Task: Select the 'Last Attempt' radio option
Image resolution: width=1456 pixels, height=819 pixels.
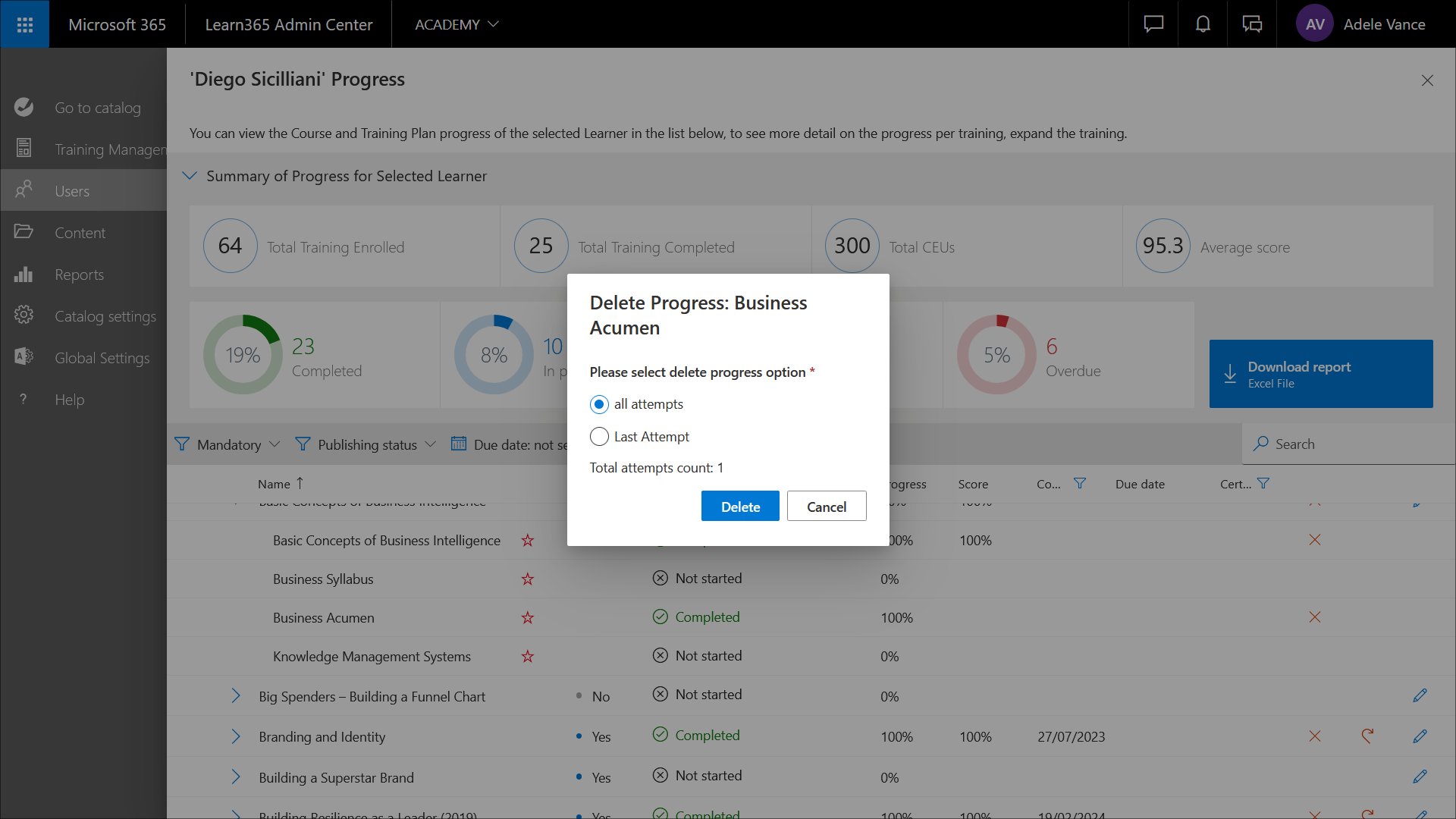Action: pos(599,437)
